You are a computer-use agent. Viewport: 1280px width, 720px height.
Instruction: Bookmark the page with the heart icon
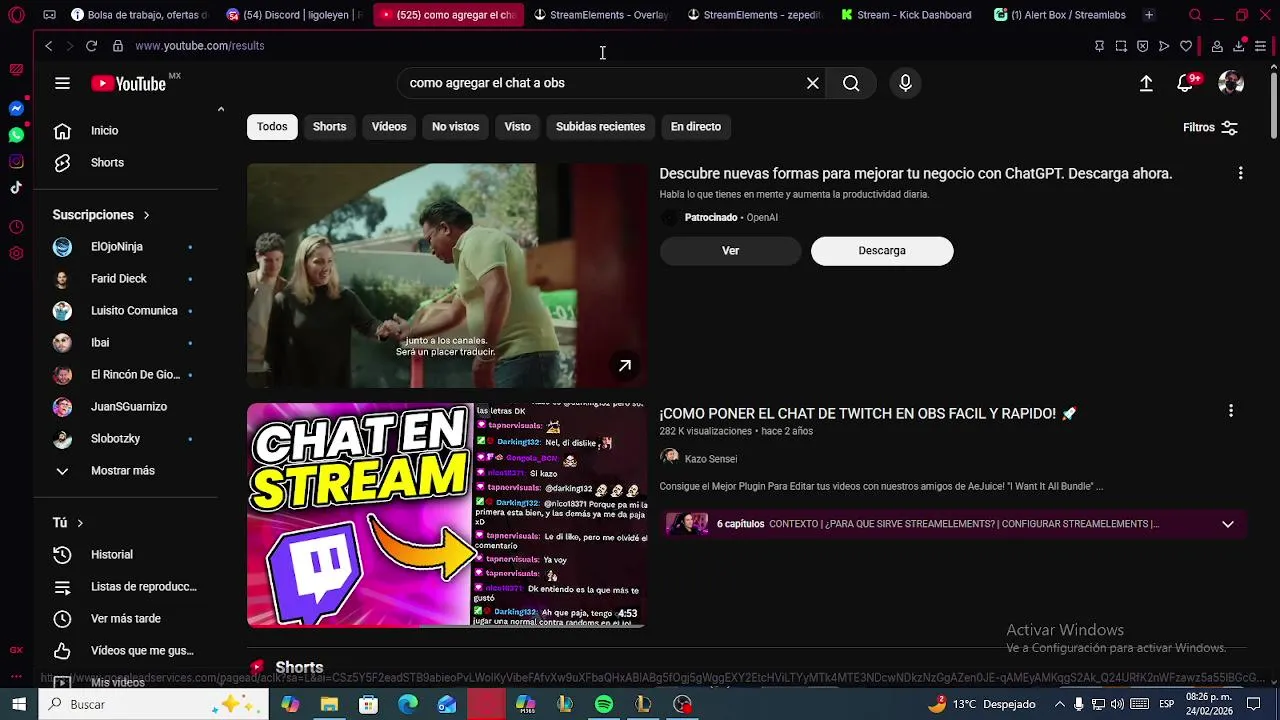pos(1186,46)
